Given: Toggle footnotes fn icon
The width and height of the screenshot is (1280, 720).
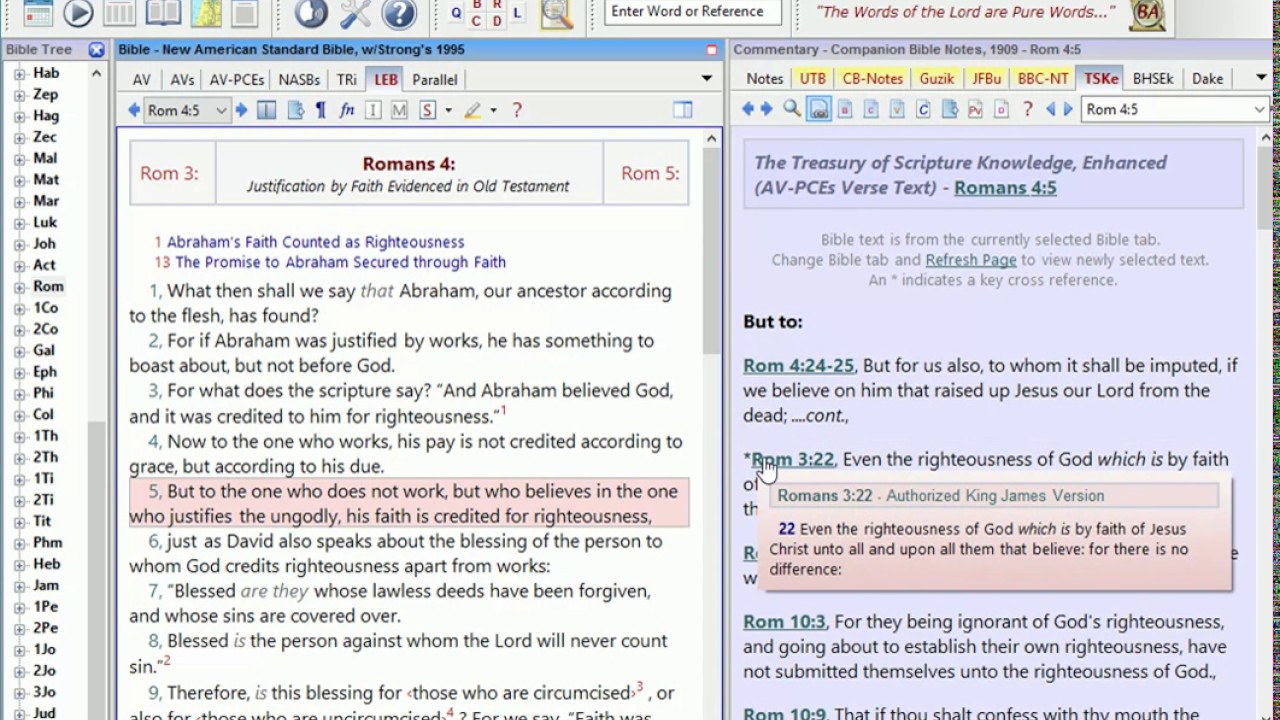Looking at the screenshot, I should (347, 110).
